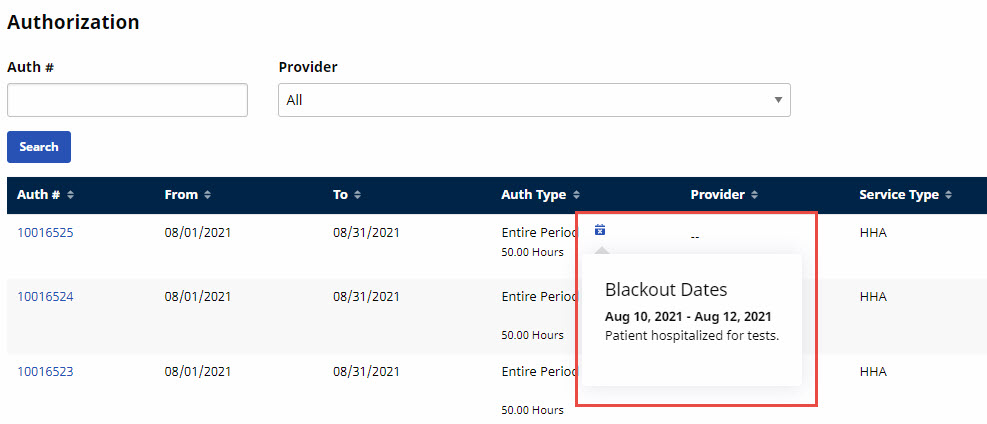
Task: Sort by To date column arrows
Action: (357, 195)
